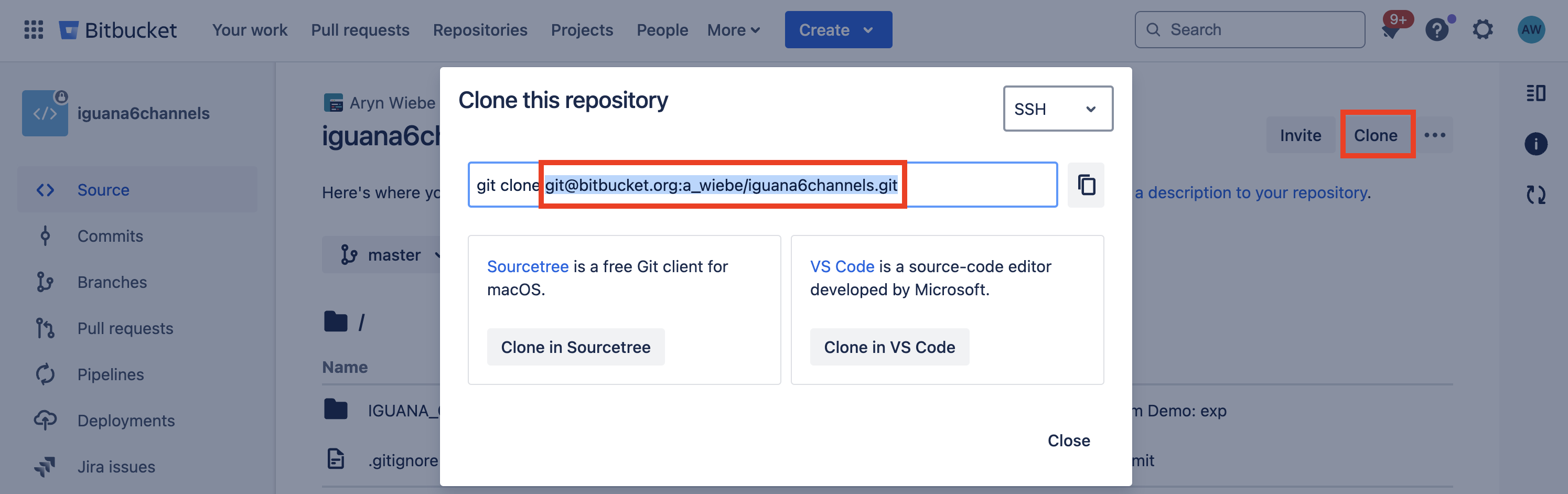This screenshot has width=1568, height=494.
Task: Open Pipelines in the sidebar
Action: [x=110, y=375]
